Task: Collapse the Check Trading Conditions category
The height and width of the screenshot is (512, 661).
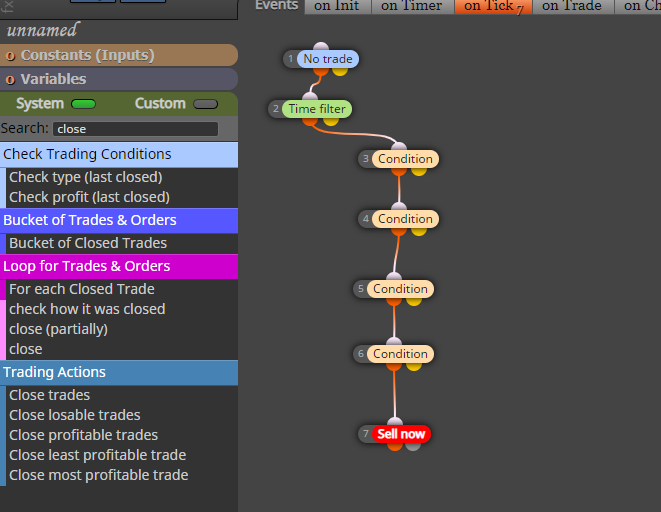Action: pyautogui.click(x=119, y=155)
